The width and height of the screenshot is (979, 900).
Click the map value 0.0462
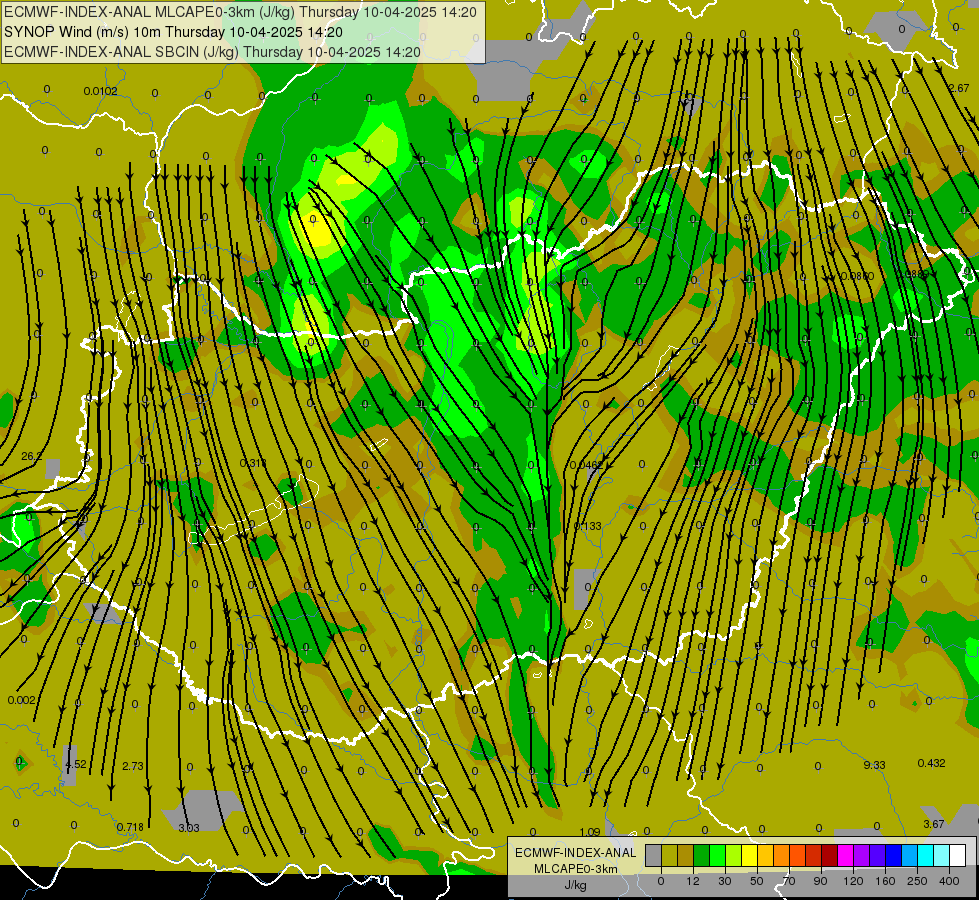[x=586, y=465]
